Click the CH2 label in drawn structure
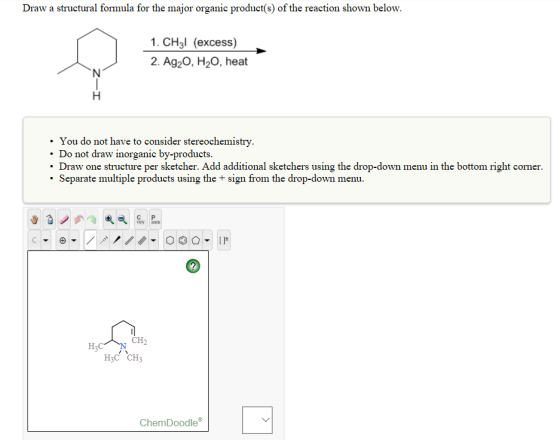Viewport: 560px width, 440px height. 139,340
